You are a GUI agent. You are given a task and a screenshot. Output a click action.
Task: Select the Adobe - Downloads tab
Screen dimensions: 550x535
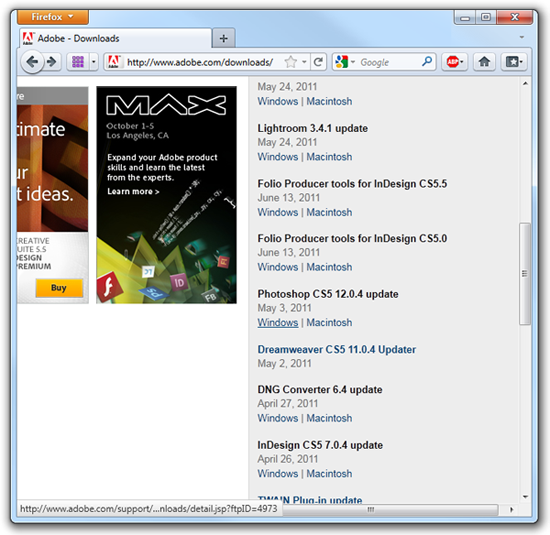click(x=116, y=38)
